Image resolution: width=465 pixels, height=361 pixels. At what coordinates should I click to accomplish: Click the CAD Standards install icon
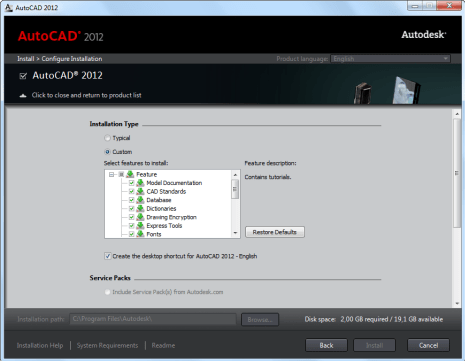point(140,191)
